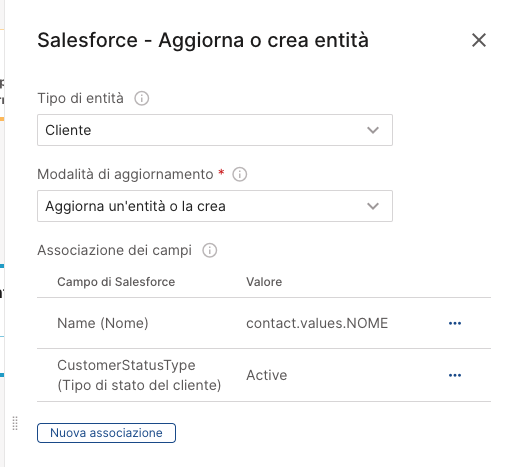Click the Campo di Salesforce column header
Screen dimensions: 517x467
[116, 282]
